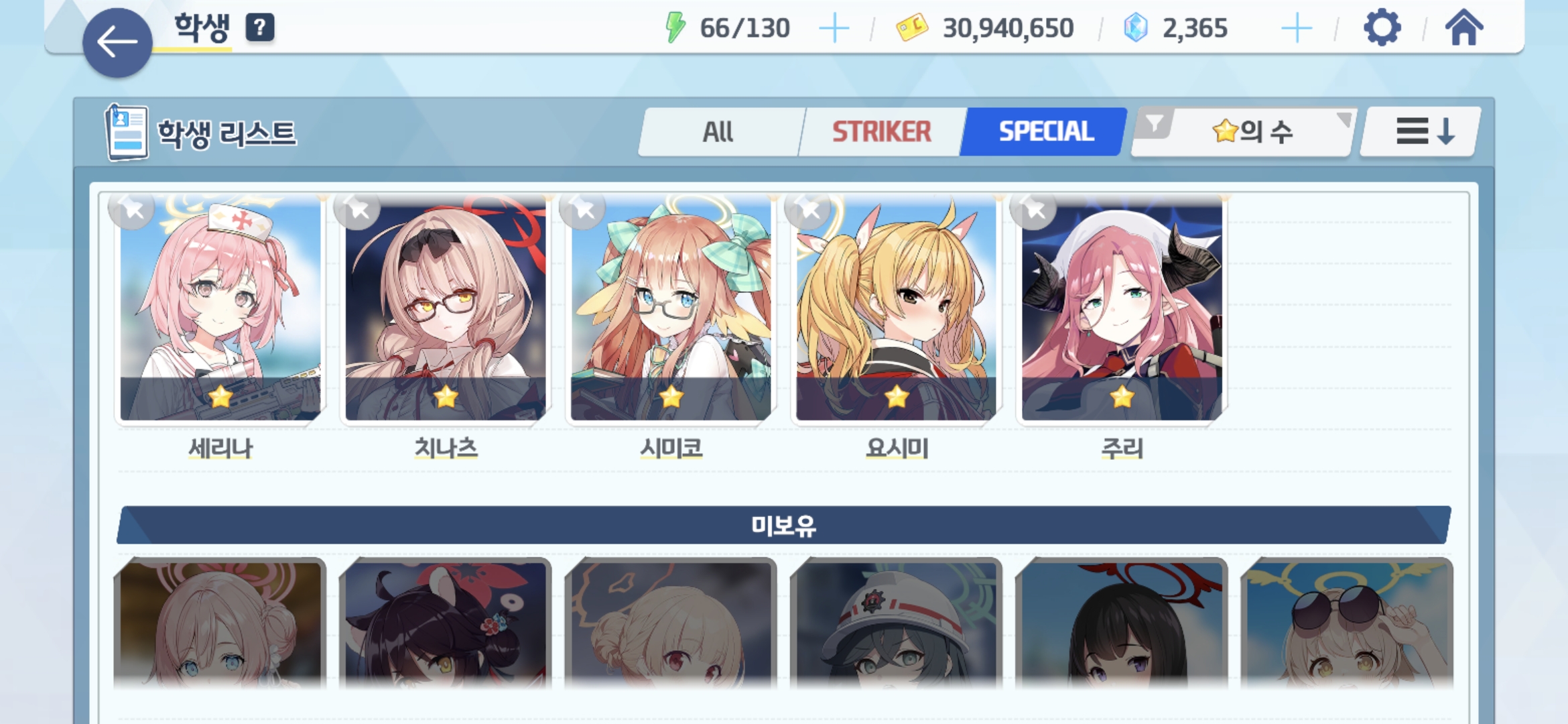This screenshot has width=1568, height=724.
Task: Add gems with the plus beside 2,365
Action: pos(1297,28)
